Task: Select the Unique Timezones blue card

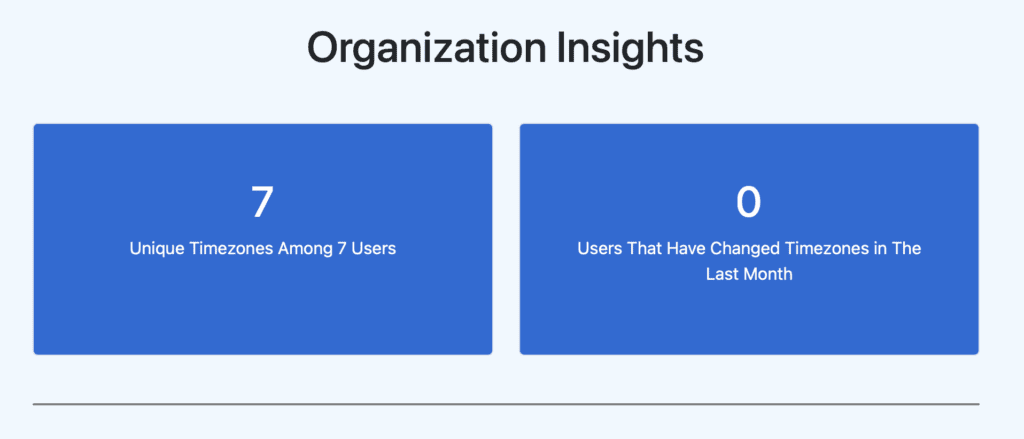Action: tap(263, 310)
